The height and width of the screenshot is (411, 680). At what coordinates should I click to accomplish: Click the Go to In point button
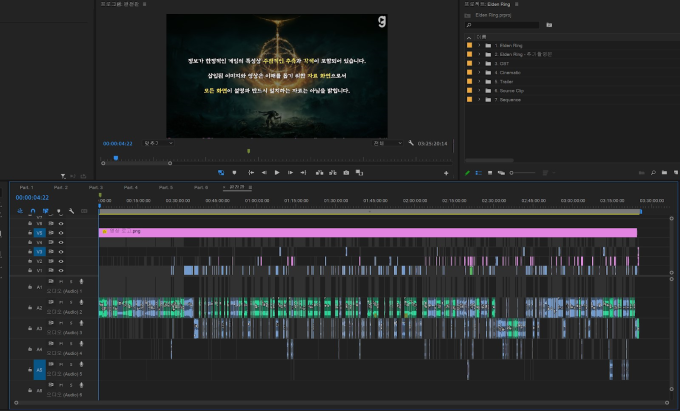click(251, 173)
